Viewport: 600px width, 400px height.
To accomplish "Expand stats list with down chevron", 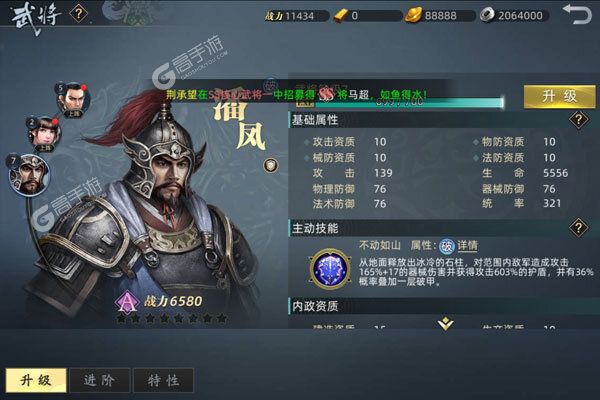I will point(446,323).
